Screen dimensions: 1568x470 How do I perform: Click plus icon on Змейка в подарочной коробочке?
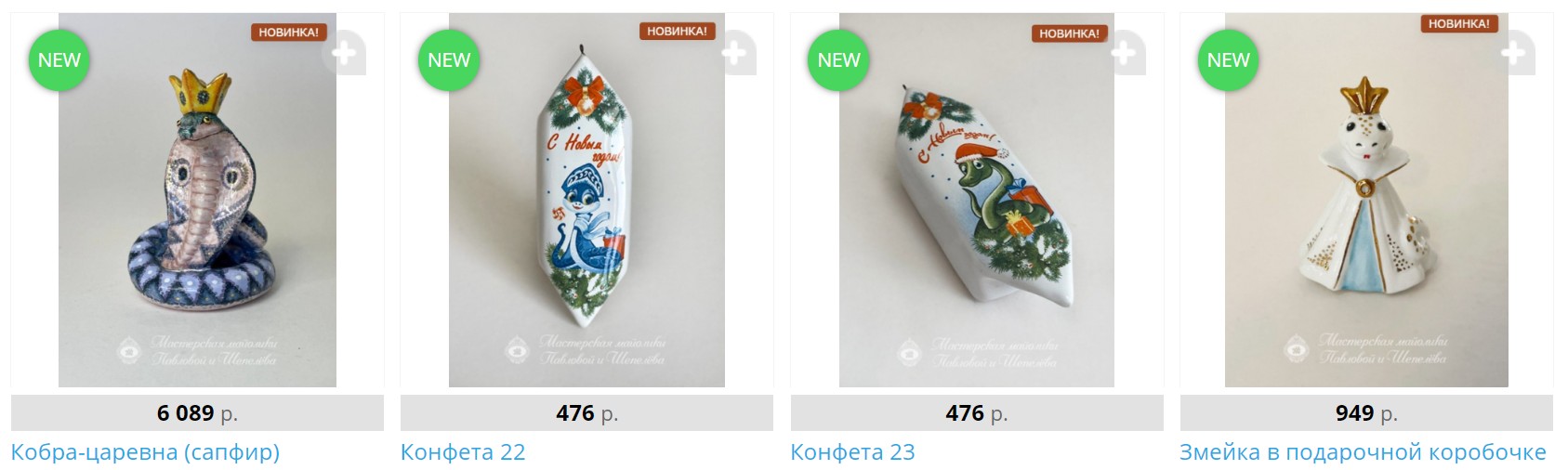pos(1513,53)
